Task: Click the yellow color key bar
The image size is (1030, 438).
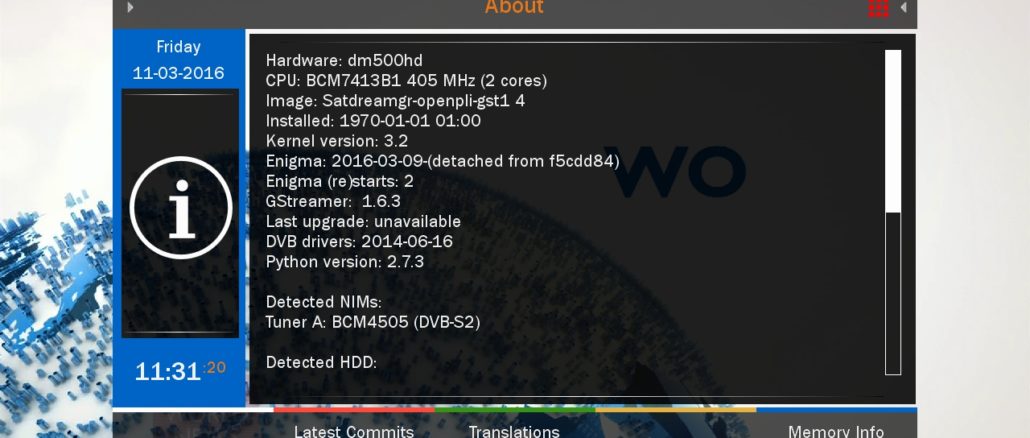Action: point(676,410)
